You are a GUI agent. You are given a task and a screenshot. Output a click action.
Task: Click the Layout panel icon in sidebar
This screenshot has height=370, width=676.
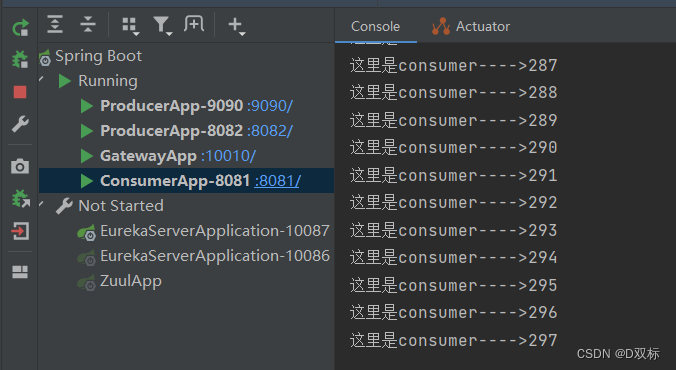[x=20, y=272]
